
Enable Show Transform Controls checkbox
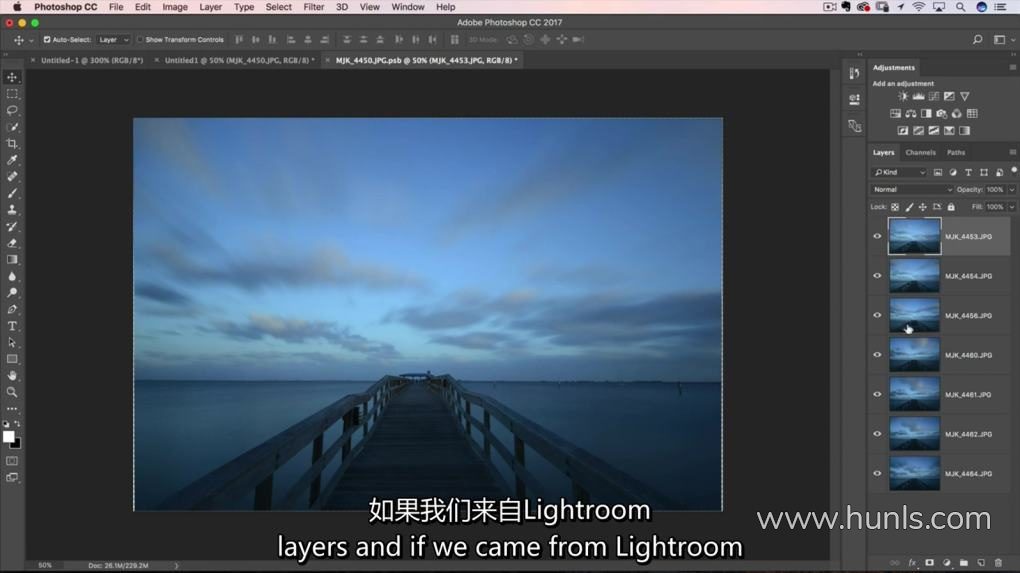(140, 40)
